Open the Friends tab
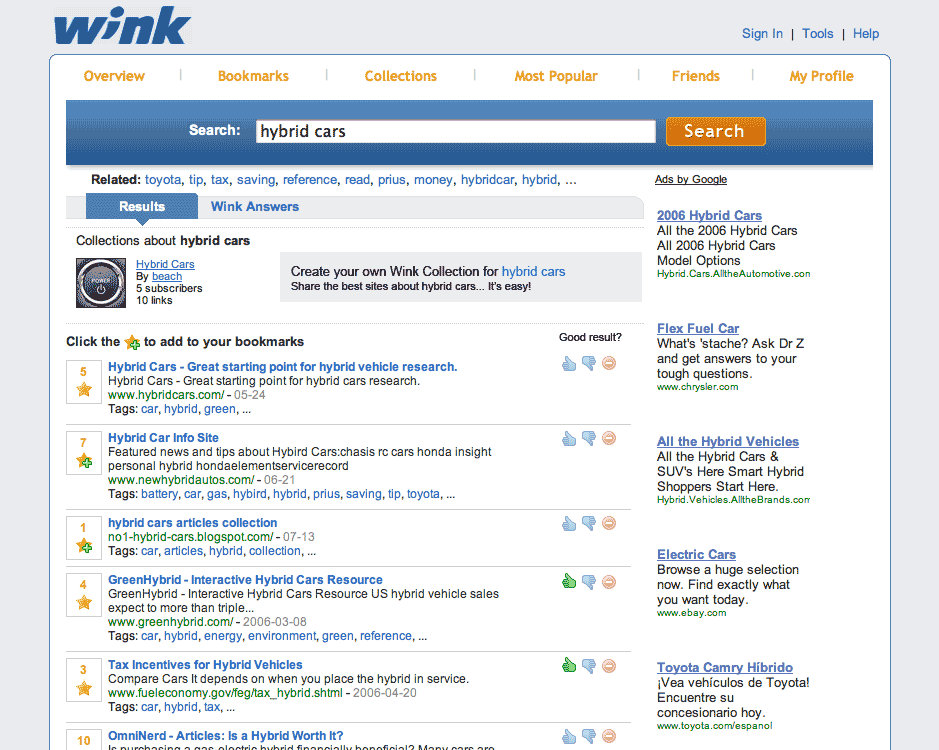The width and height of the screenshot is (939, 750). [695, 76]
